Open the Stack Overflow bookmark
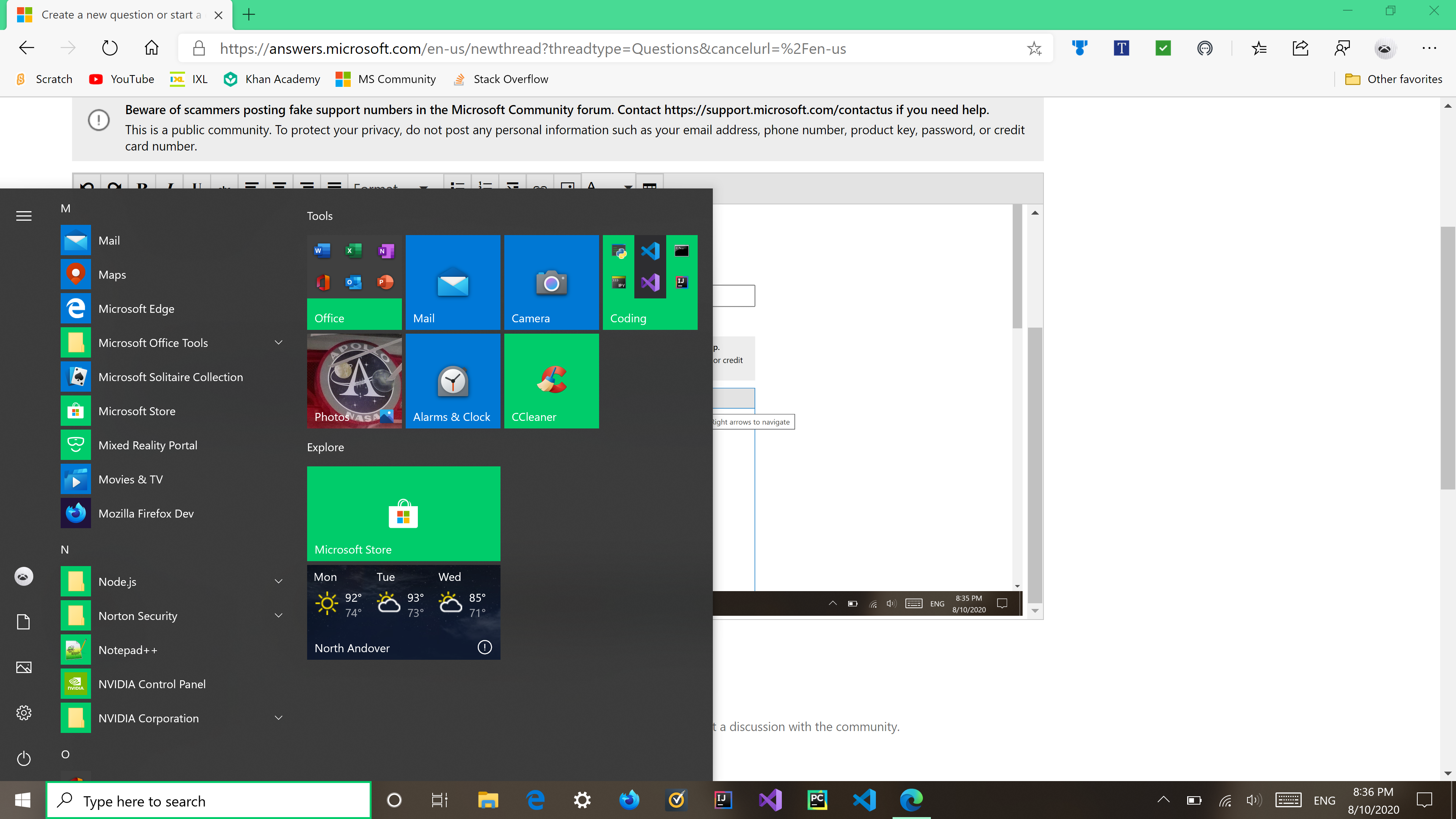Viewport: 1456px width, 819px height. [501, 79]
